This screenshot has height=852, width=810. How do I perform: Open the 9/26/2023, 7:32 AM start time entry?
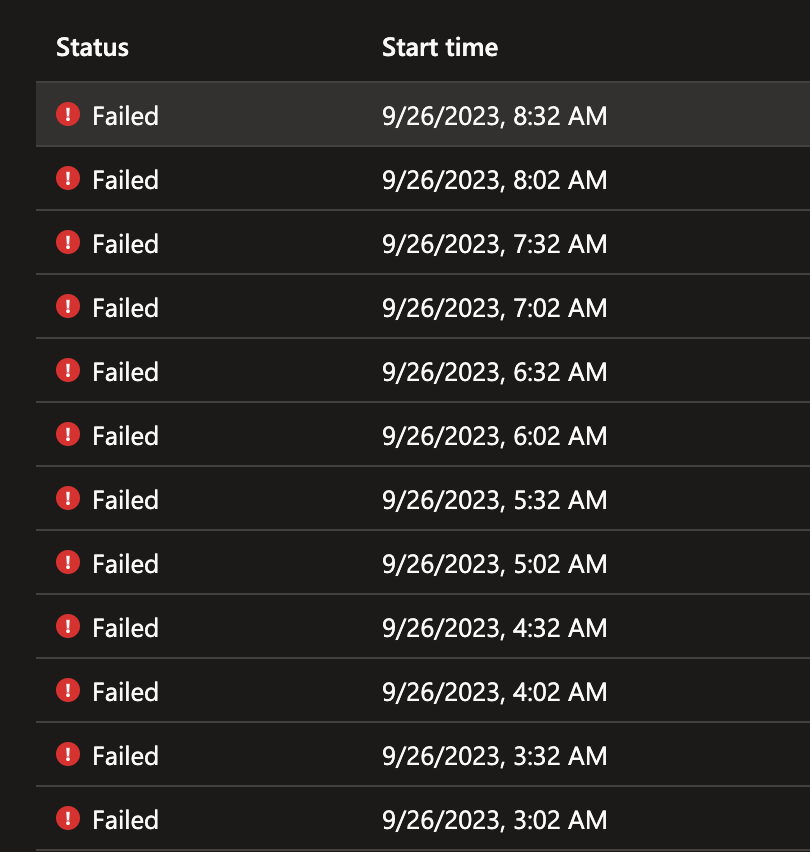click(494, 244)
